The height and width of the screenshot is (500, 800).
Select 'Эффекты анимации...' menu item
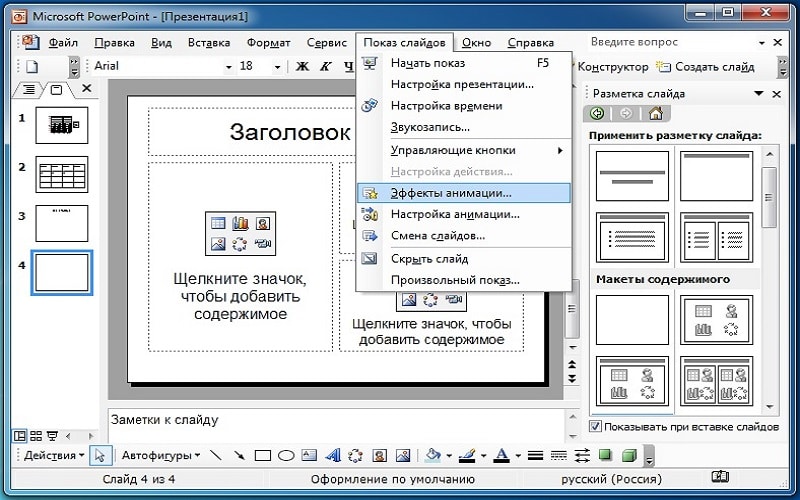(463, 193)
